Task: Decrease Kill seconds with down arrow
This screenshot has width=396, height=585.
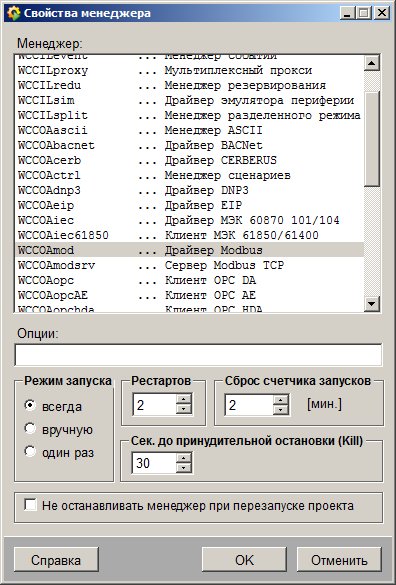Action: point(183,468)
